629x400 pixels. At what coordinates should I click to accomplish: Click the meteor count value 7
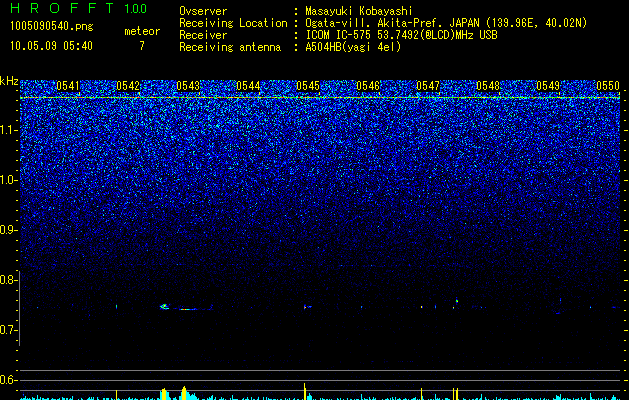tap(142, 46)
